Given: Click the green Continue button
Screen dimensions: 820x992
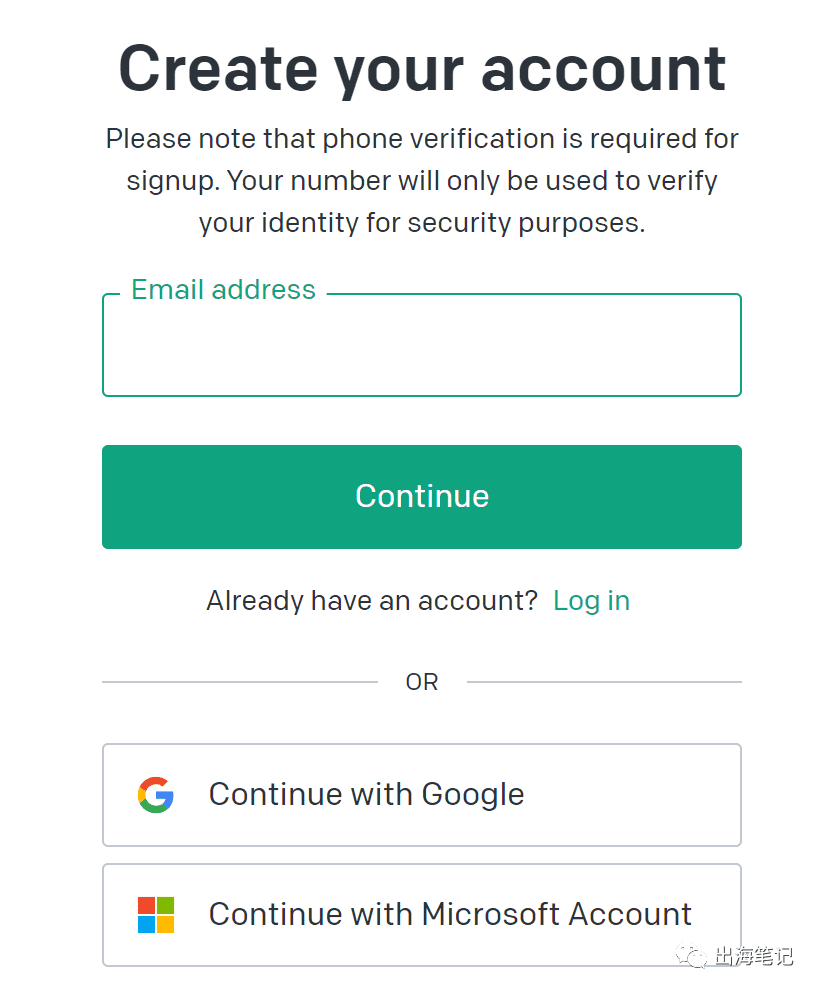Looking at the screenshot, I should point(421,497).
